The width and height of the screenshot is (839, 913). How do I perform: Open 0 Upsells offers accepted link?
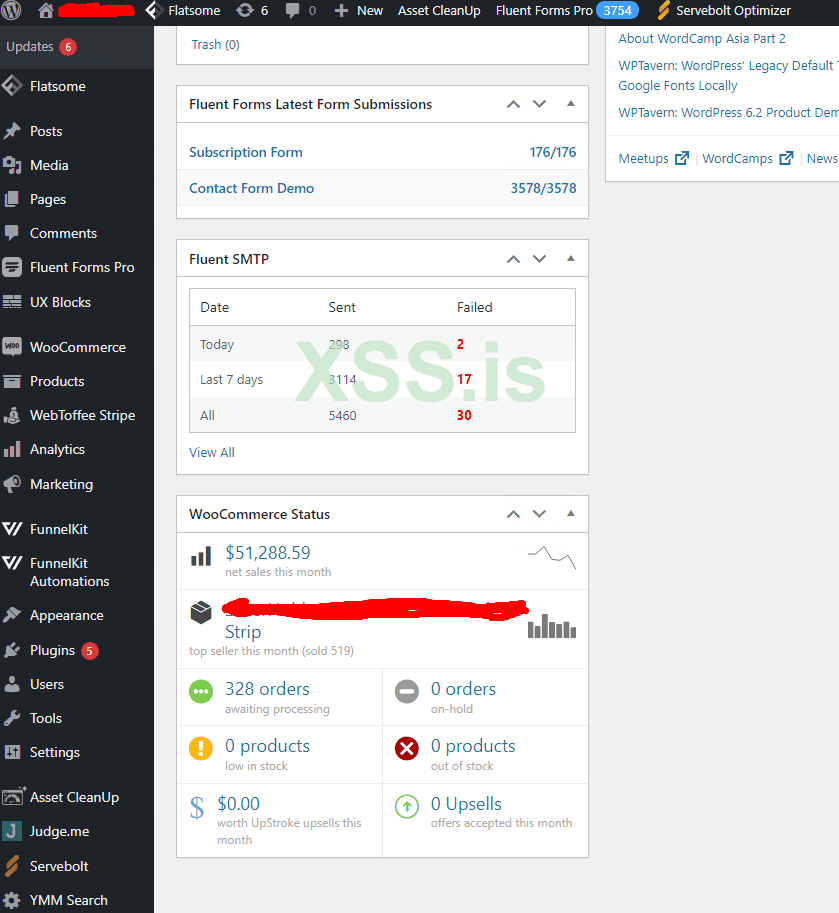point(466,804)
